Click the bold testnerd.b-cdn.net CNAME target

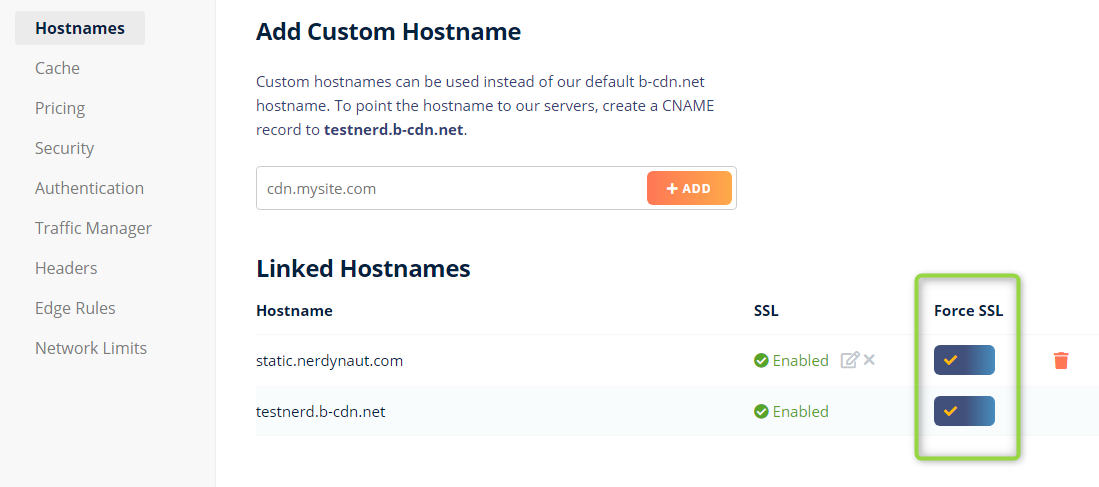[393, 130]
